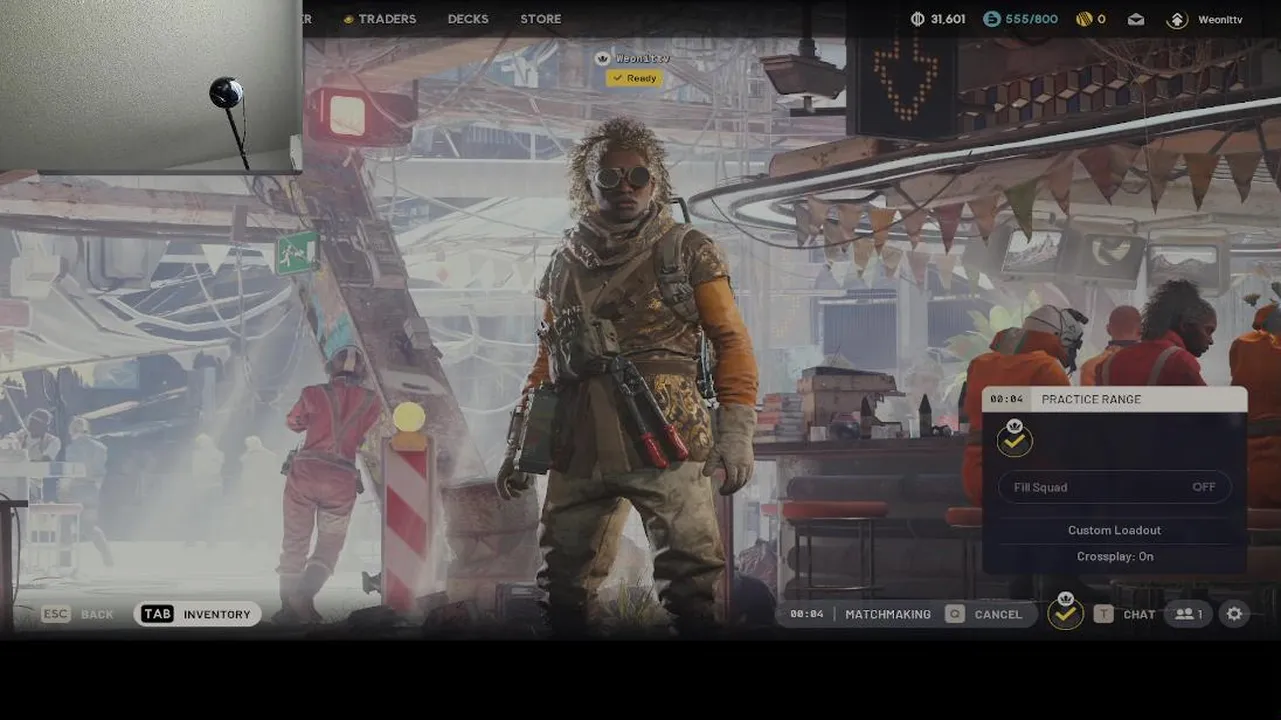Open the Weonittv profile rank icon

[1177, 19]
